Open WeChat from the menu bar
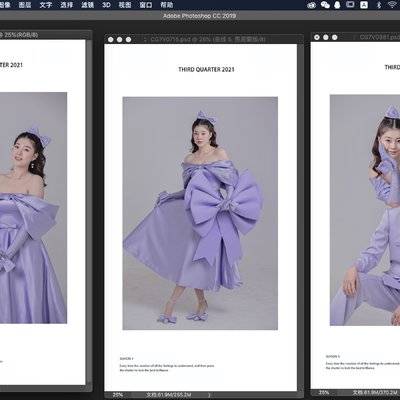The width and height of the screenshot is (400, 400). (x=325, y=5)
